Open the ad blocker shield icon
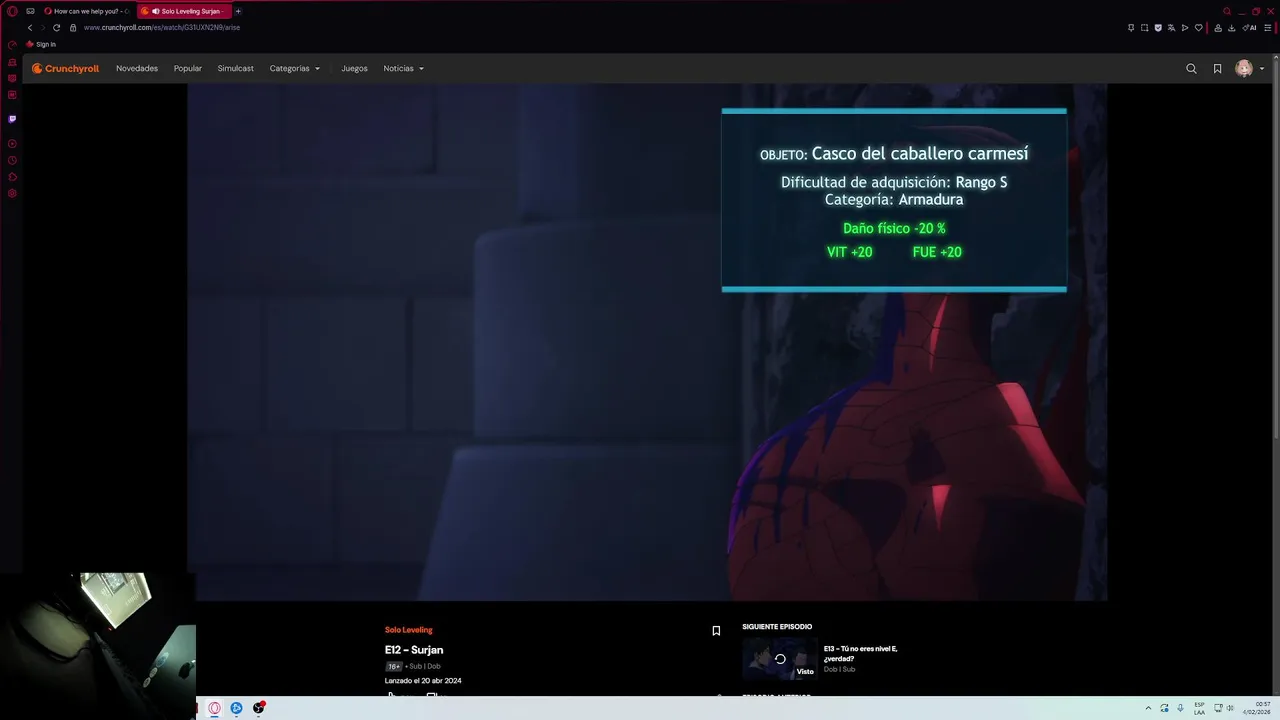This screenshot has height=720, width=1280. [x=1158, y=28]
